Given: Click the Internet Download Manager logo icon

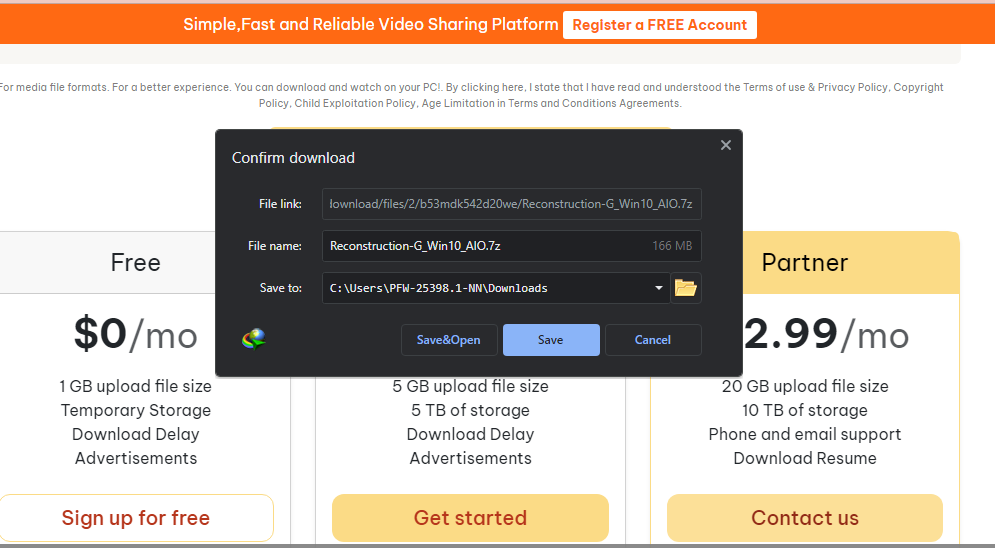Looking at the screenshot, I should 254,339.
